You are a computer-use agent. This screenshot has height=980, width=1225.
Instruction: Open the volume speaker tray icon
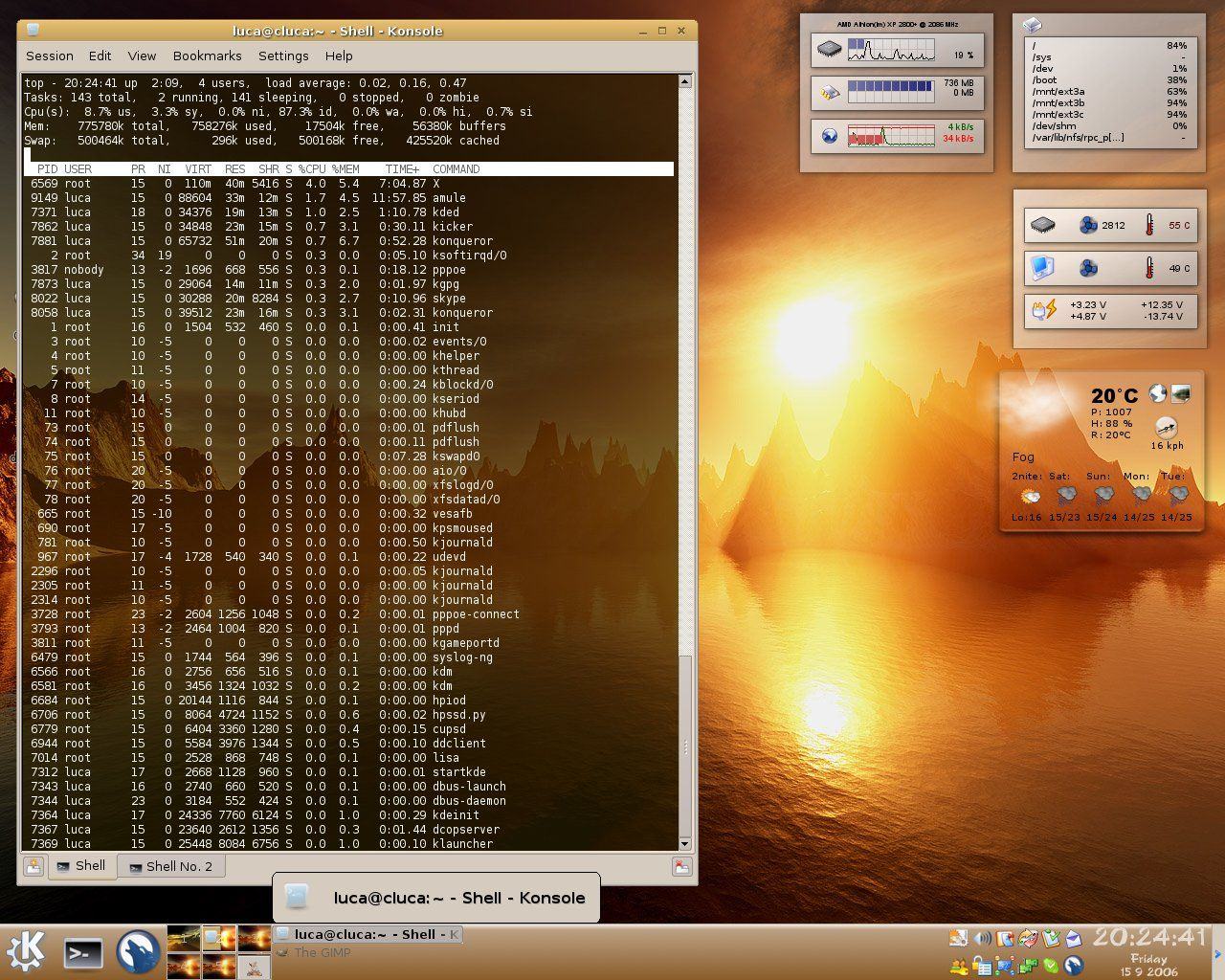(x=982, y=939)
